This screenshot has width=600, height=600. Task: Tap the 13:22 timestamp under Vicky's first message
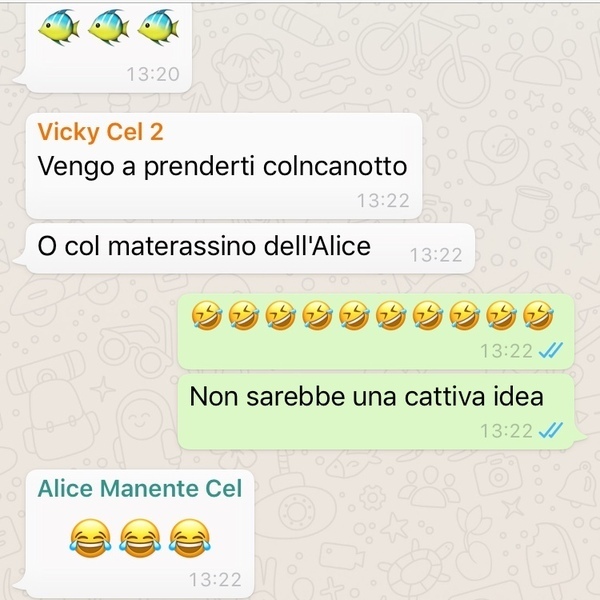[x=383, y=201]
